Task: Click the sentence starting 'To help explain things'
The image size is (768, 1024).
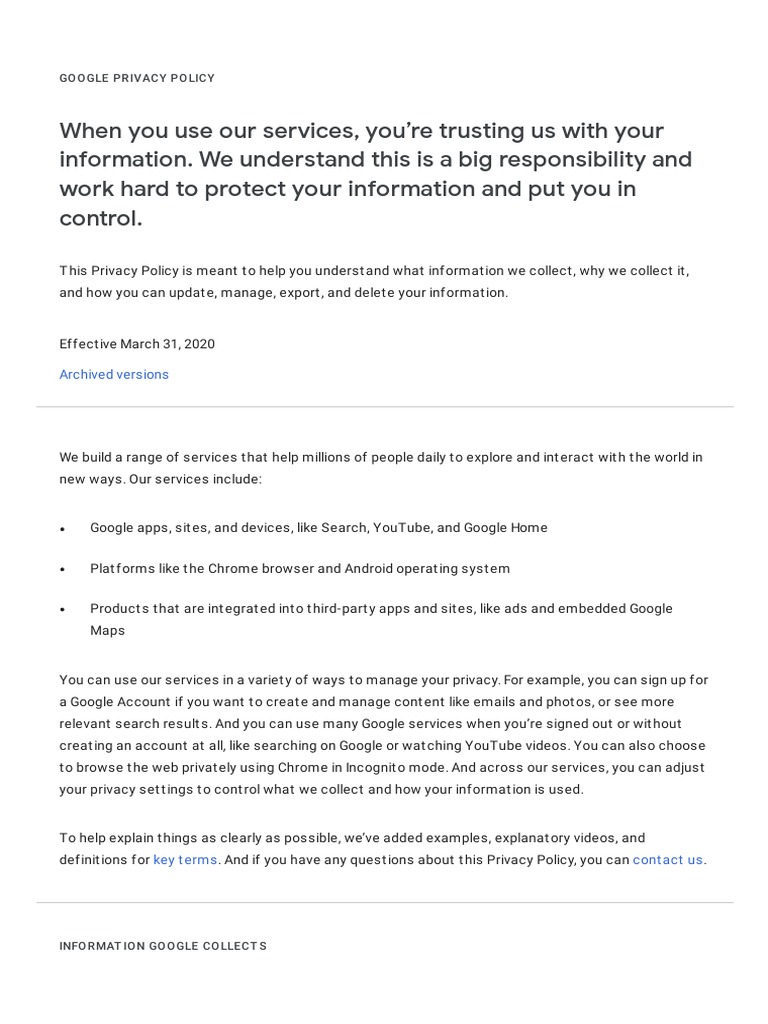Action: 351,837
